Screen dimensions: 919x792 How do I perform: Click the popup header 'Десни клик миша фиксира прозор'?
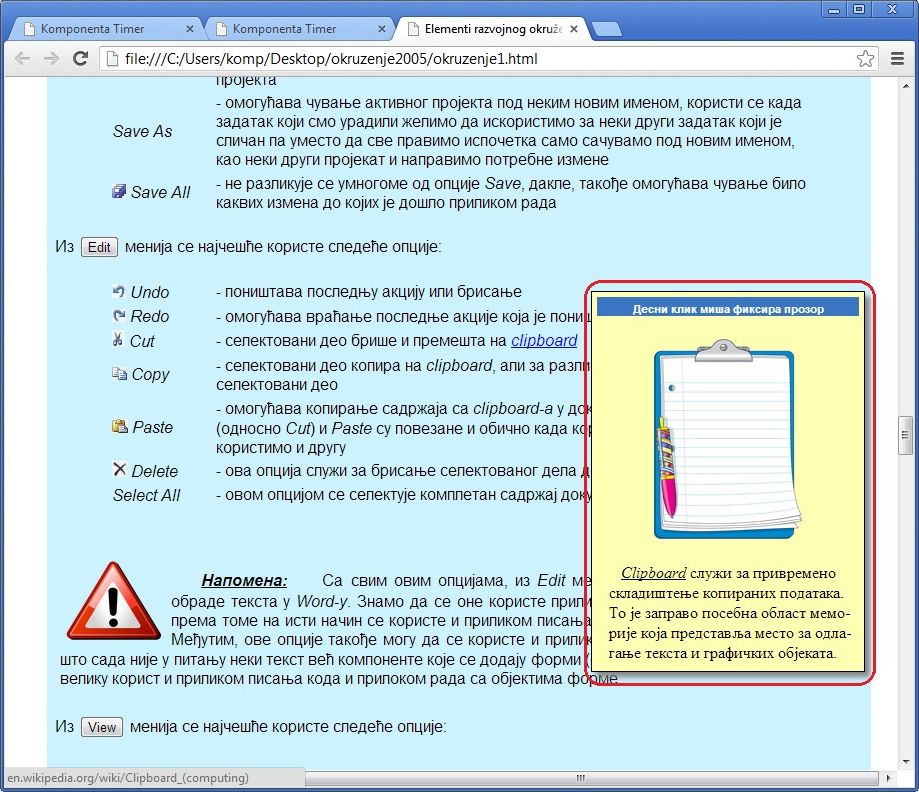click(728, 309)
